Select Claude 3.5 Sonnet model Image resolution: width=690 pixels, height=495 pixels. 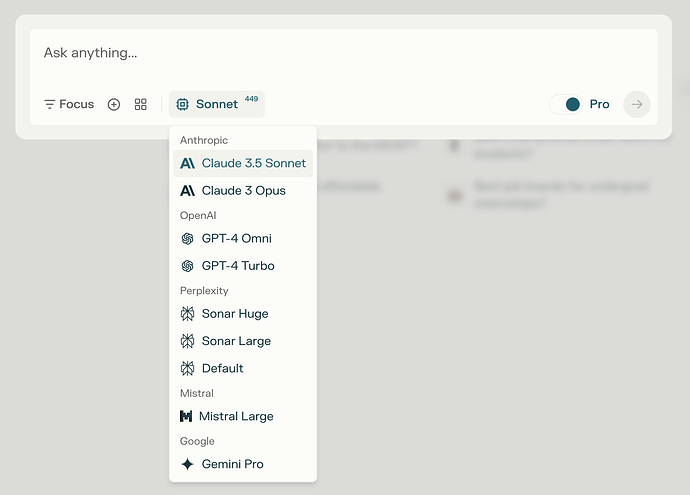point(243,163)
